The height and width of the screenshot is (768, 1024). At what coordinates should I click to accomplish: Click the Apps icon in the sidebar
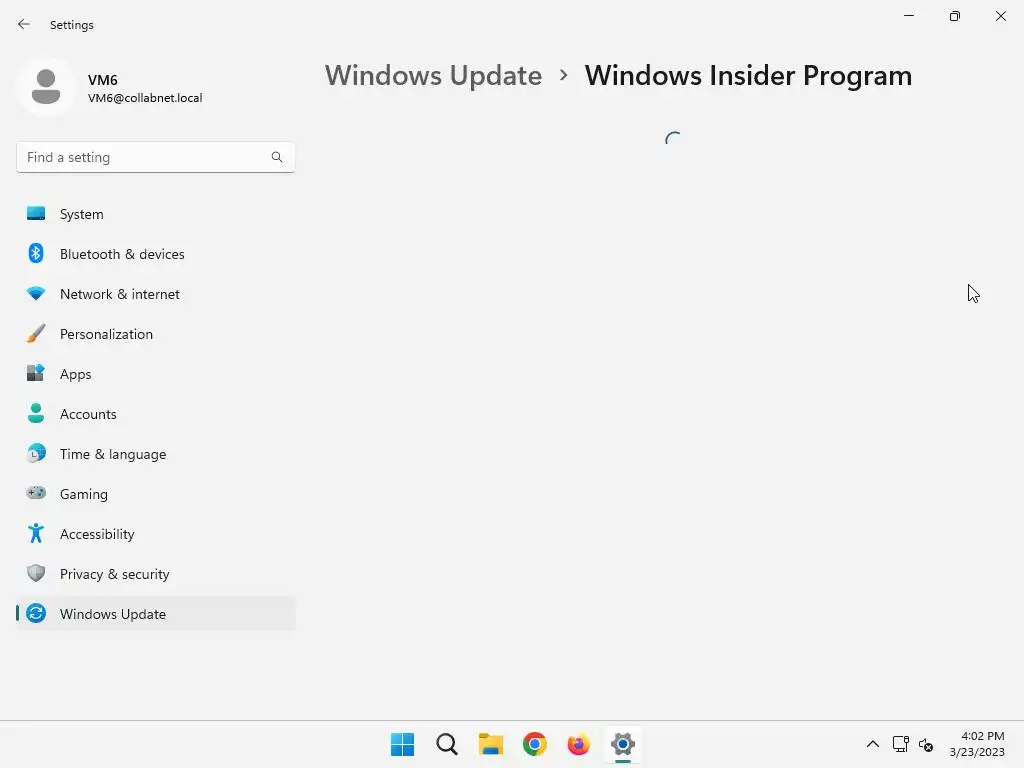36,374
